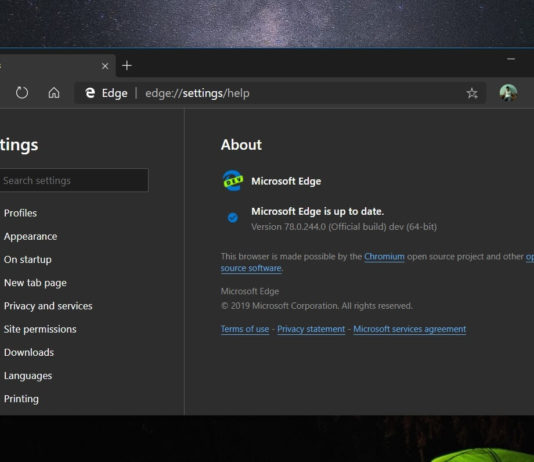Focus the Search settings field

(74, 180)
